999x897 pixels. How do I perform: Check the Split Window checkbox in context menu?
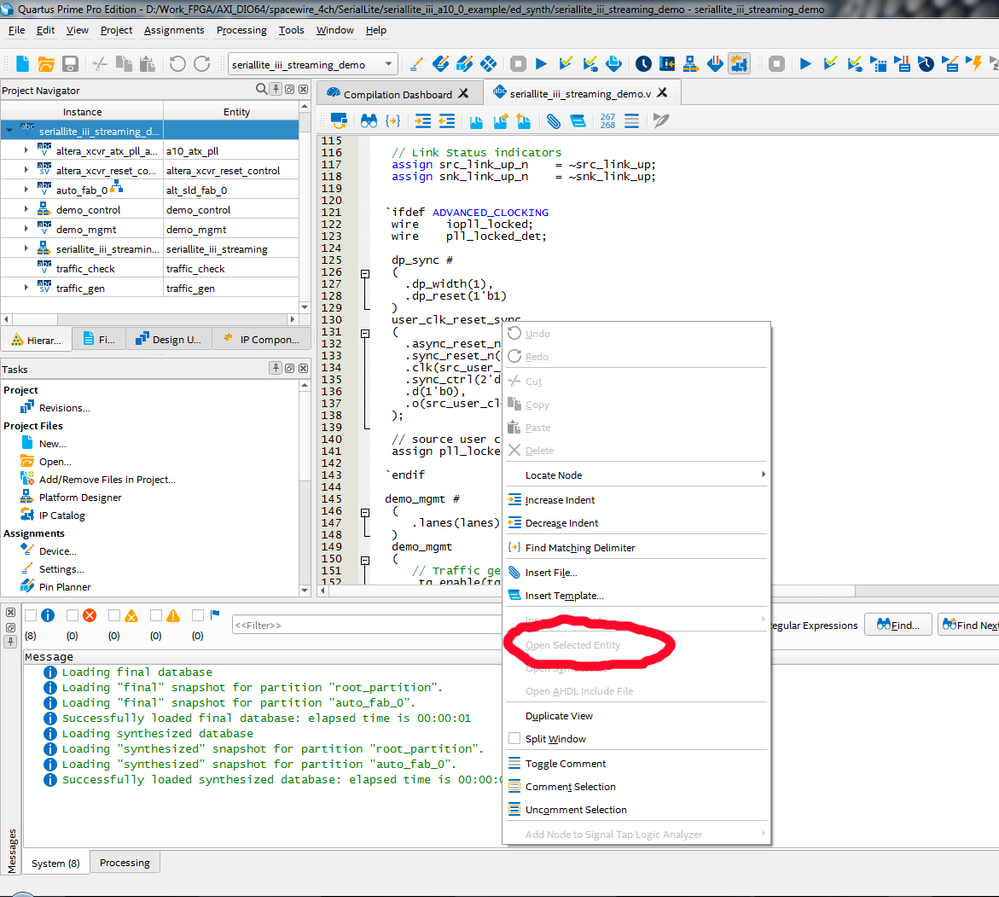(514, 739)
